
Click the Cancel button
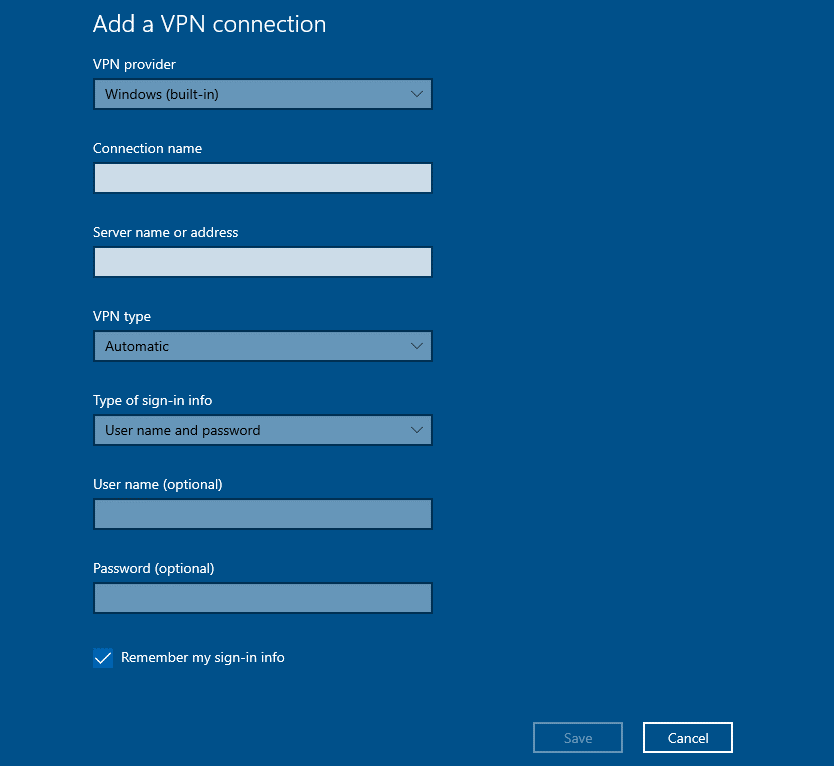point(687,737)
